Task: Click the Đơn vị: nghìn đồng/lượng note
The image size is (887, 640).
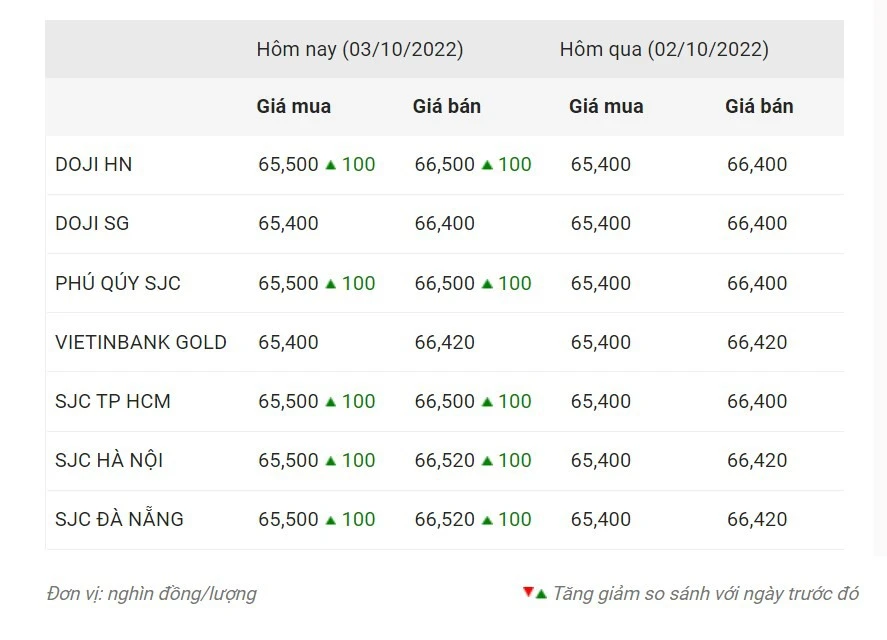Action: coord(151,594)
